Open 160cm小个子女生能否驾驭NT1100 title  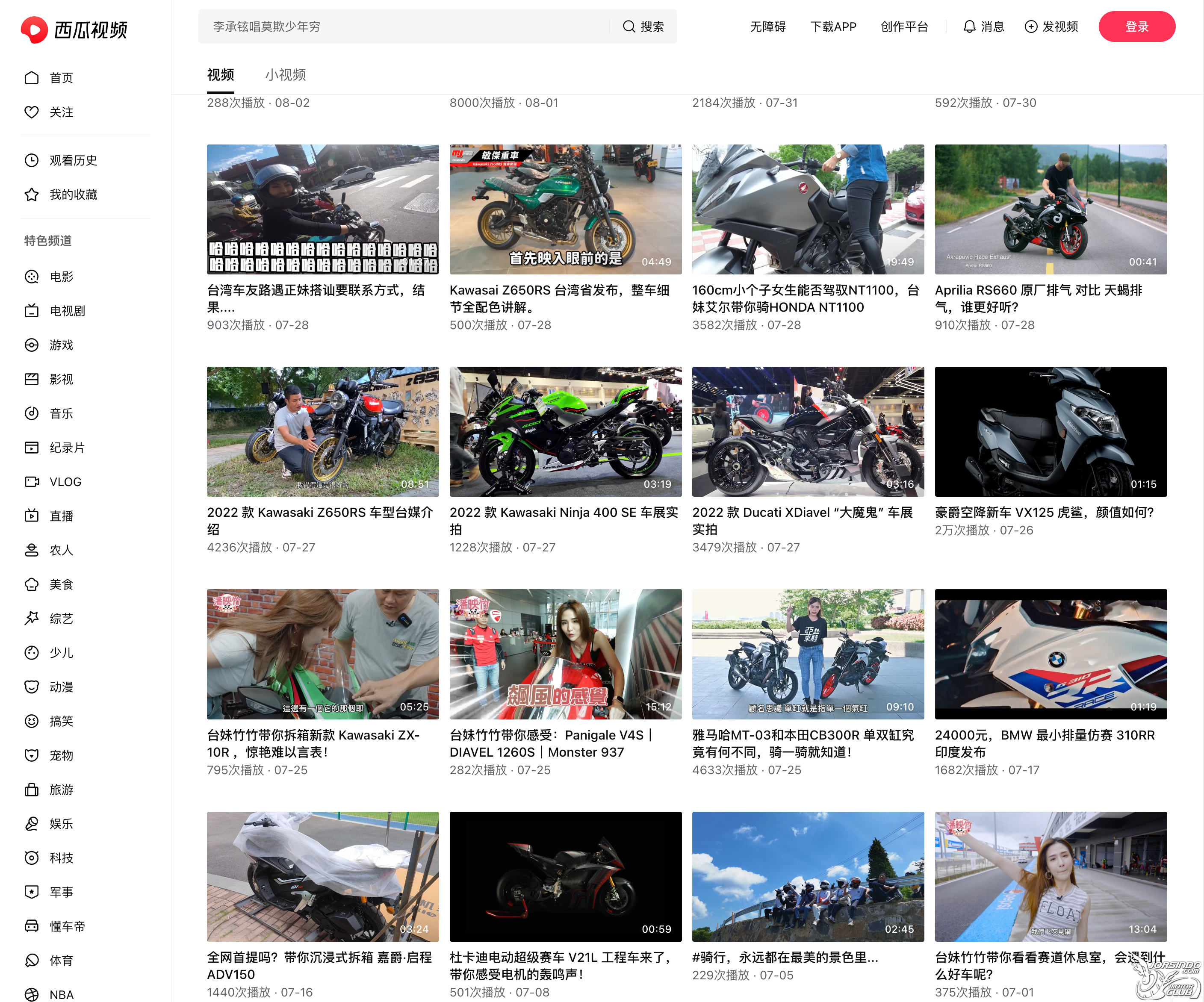tap(806, 299)
